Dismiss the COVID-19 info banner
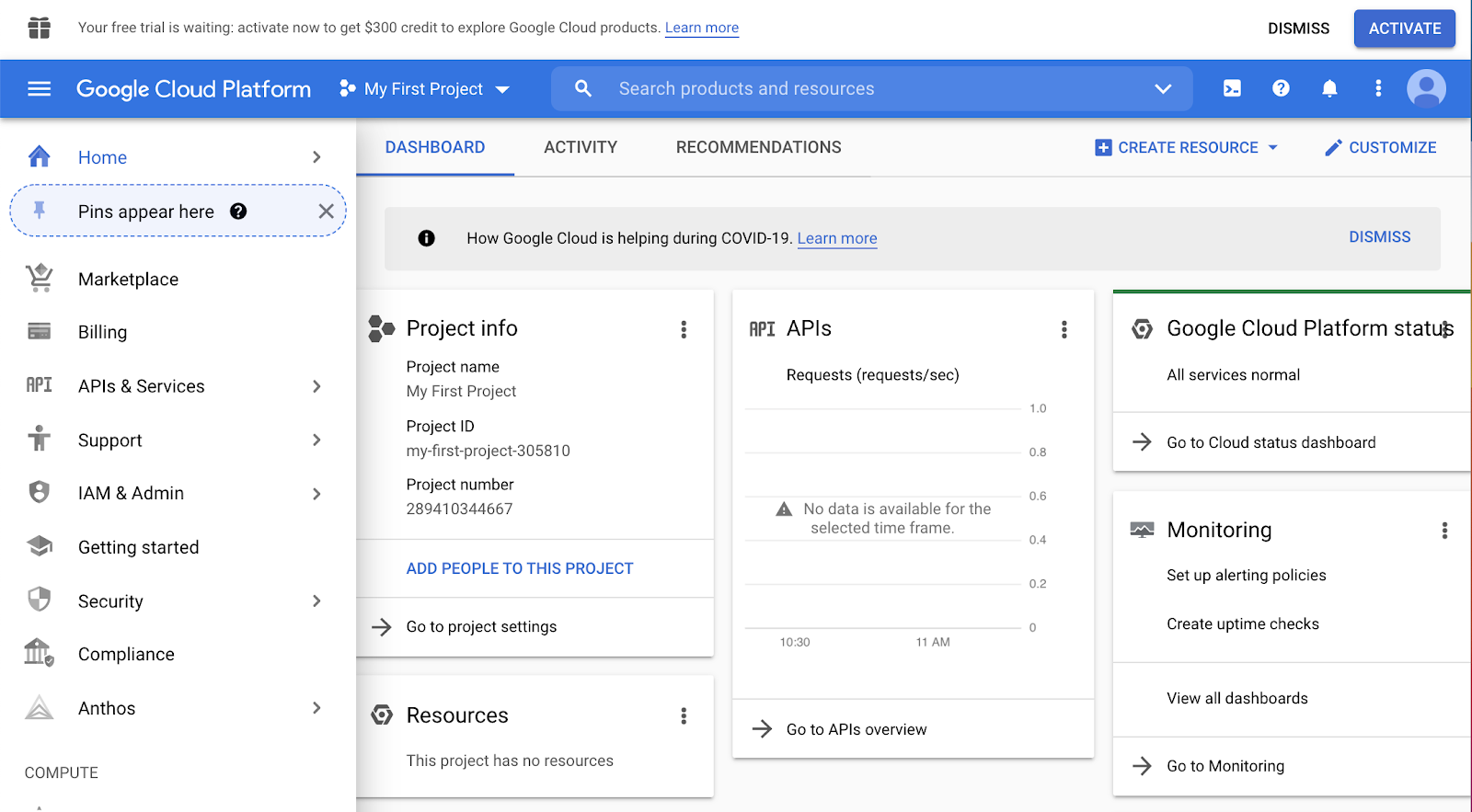 click(x=1379, y=237)
